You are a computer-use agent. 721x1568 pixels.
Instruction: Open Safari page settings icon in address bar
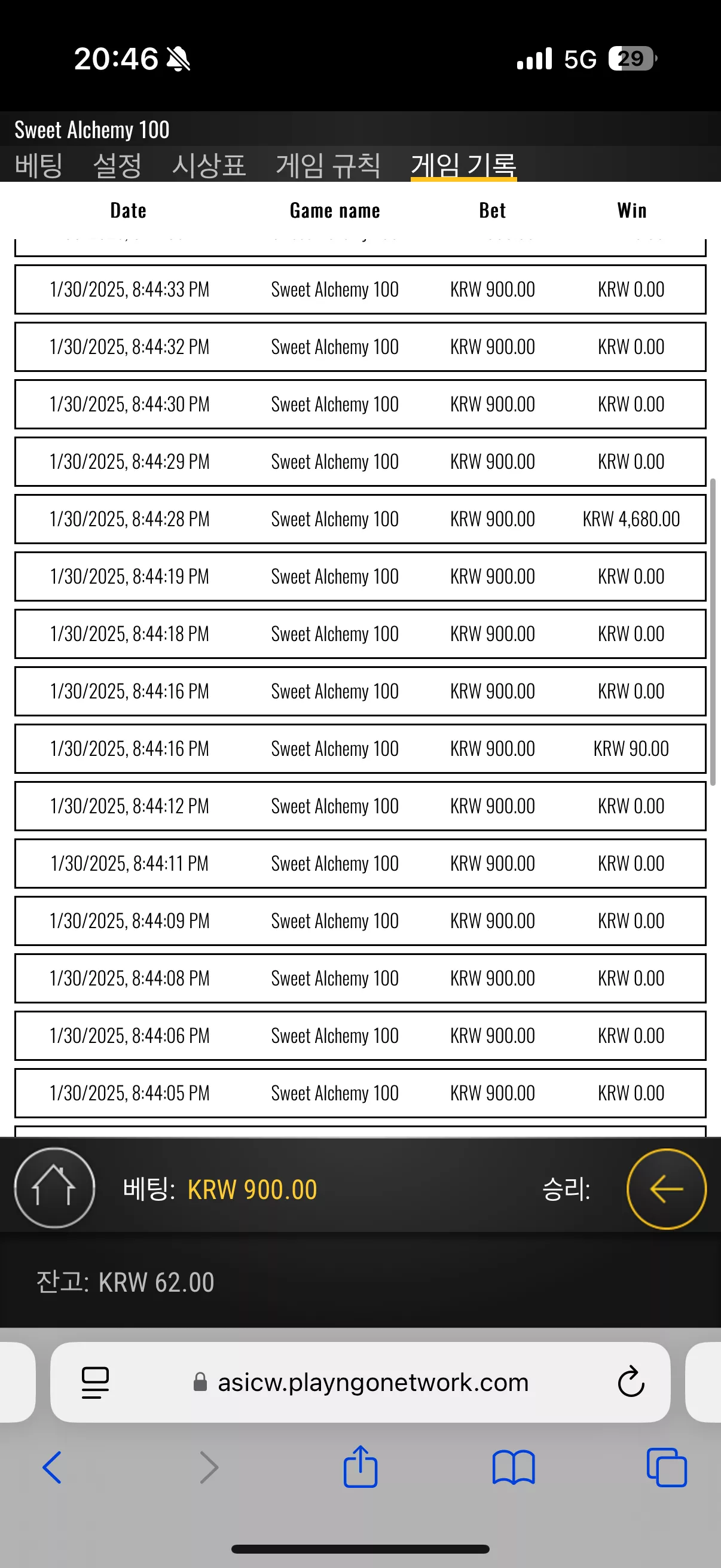pyautogui.click(x=95, y=1383)
